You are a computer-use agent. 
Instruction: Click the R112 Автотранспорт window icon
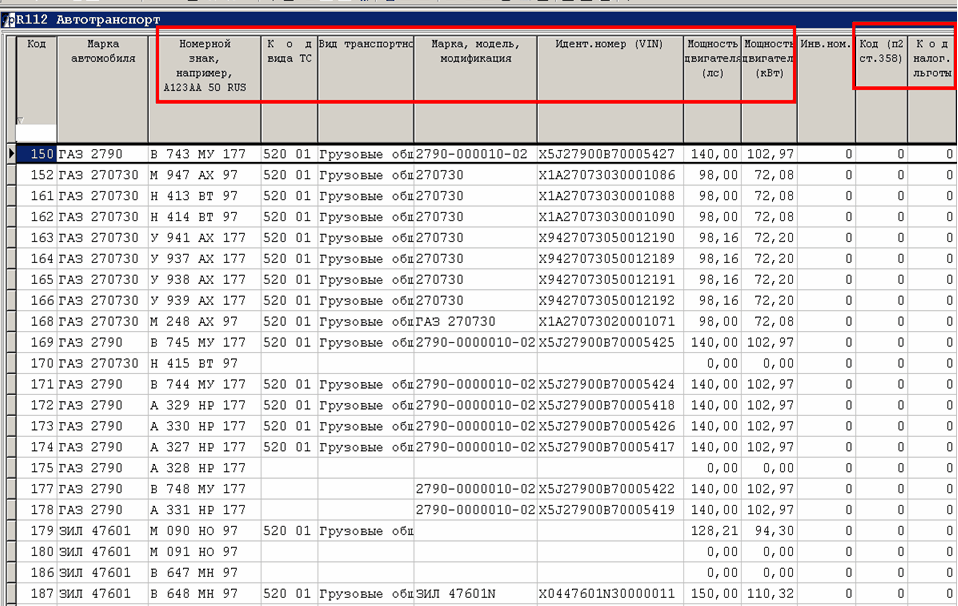click(10, 20)
